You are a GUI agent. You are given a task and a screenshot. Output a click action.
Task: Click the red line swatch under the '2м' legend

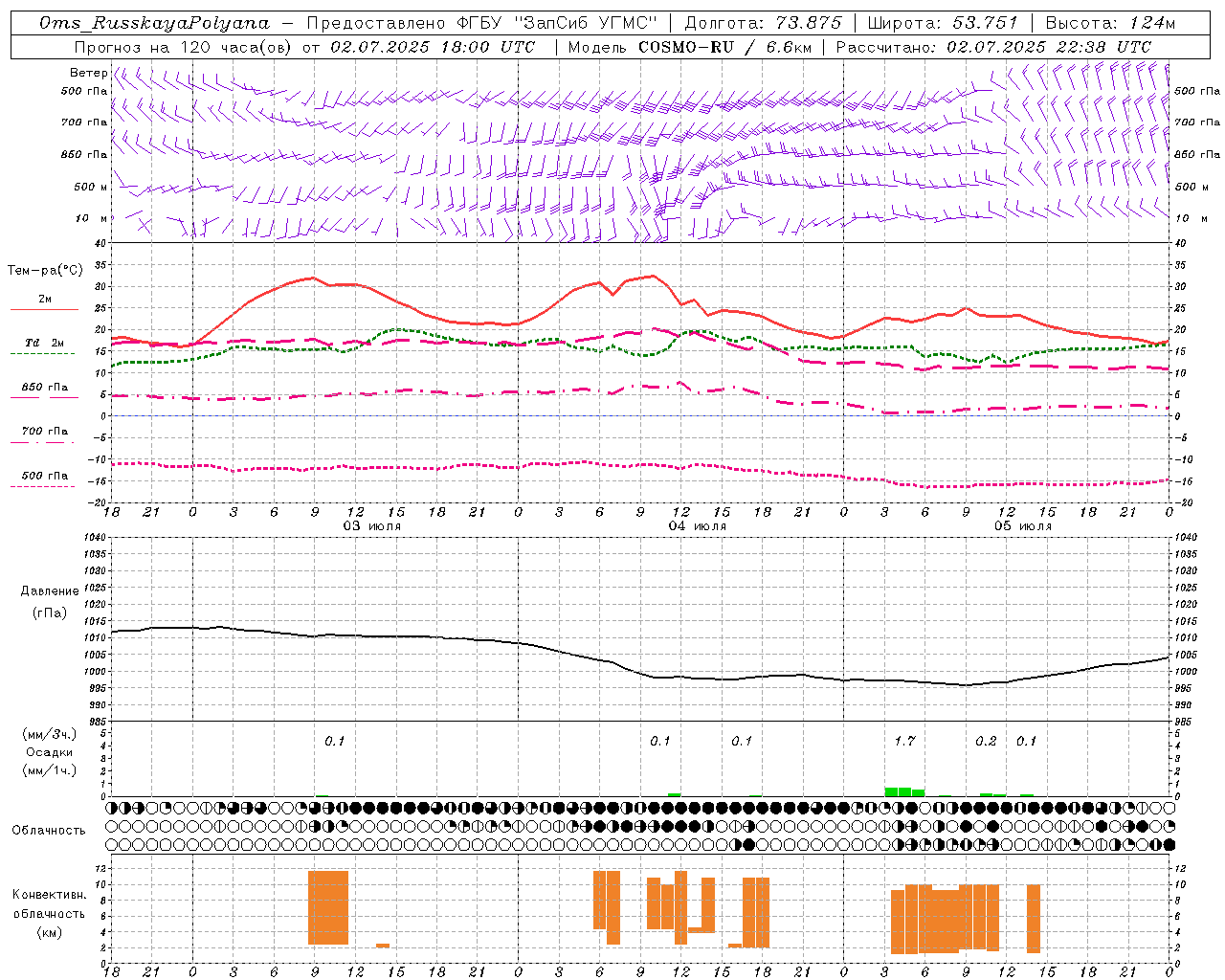(x=44, y=309)
